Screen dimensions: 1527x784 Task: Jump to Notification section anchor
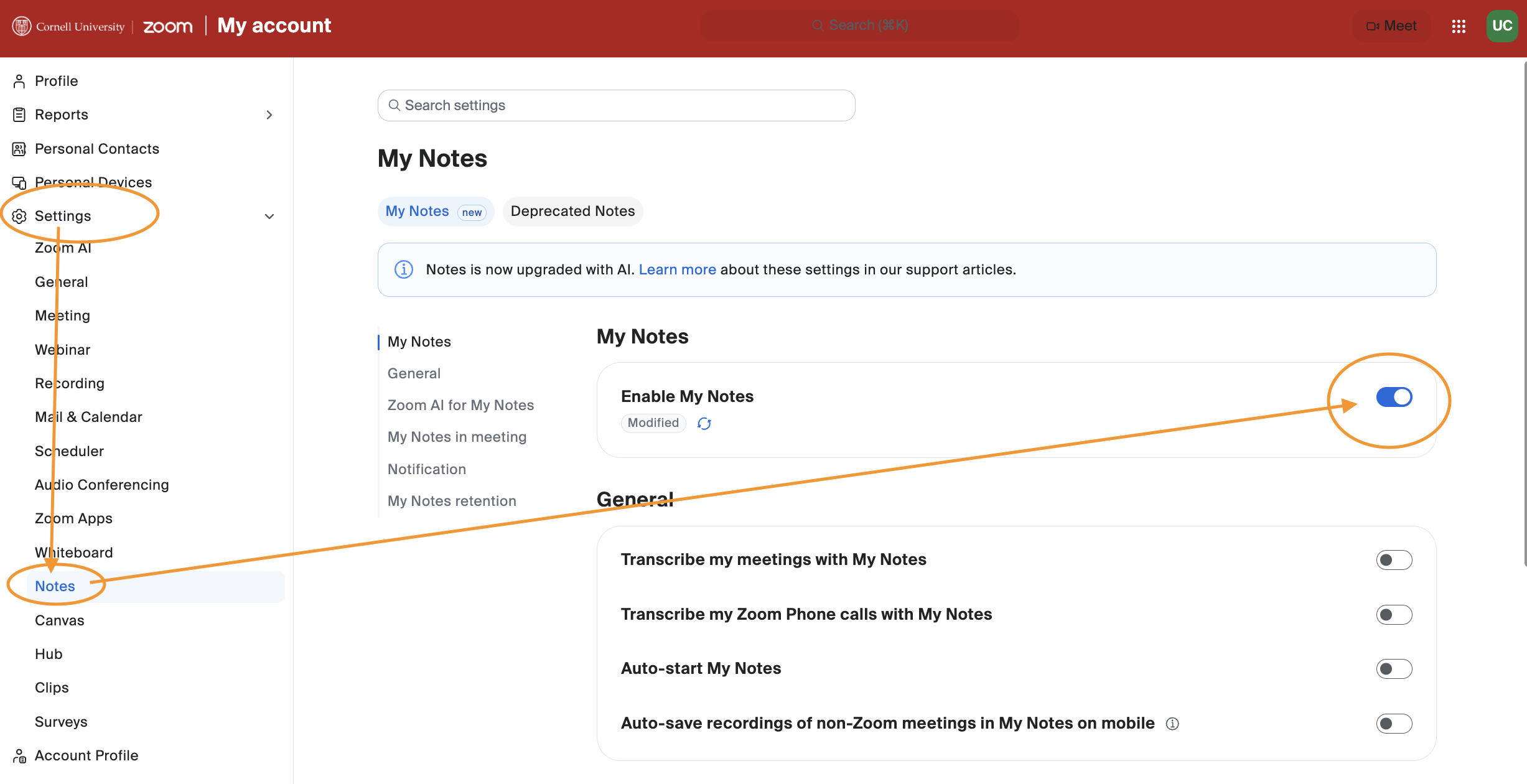click(427, 469)
